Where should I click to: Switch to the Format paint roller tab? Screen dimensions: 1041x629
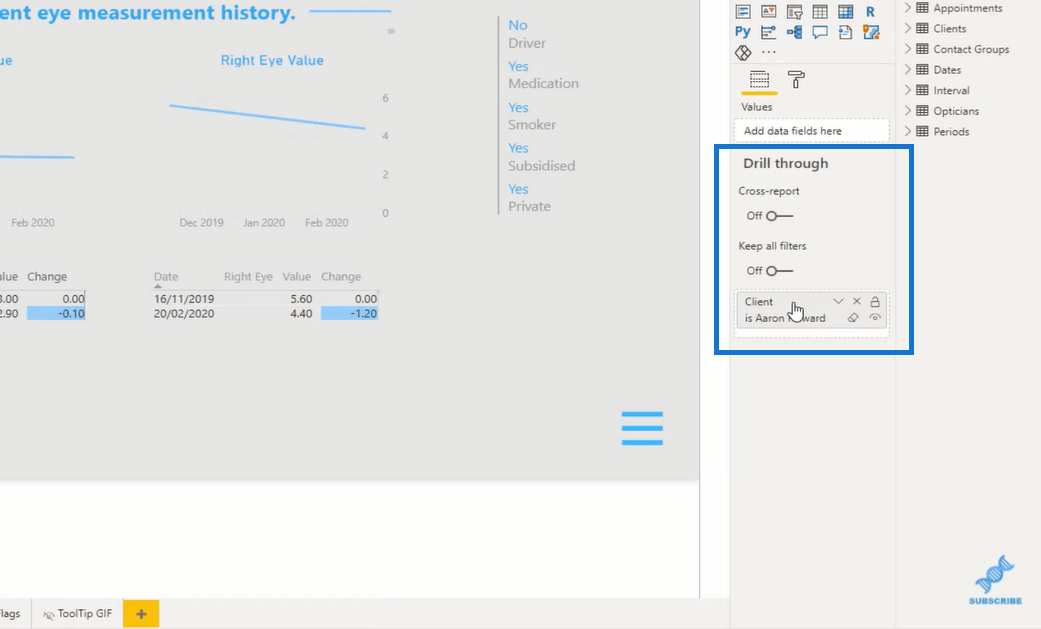click(796, 80)
